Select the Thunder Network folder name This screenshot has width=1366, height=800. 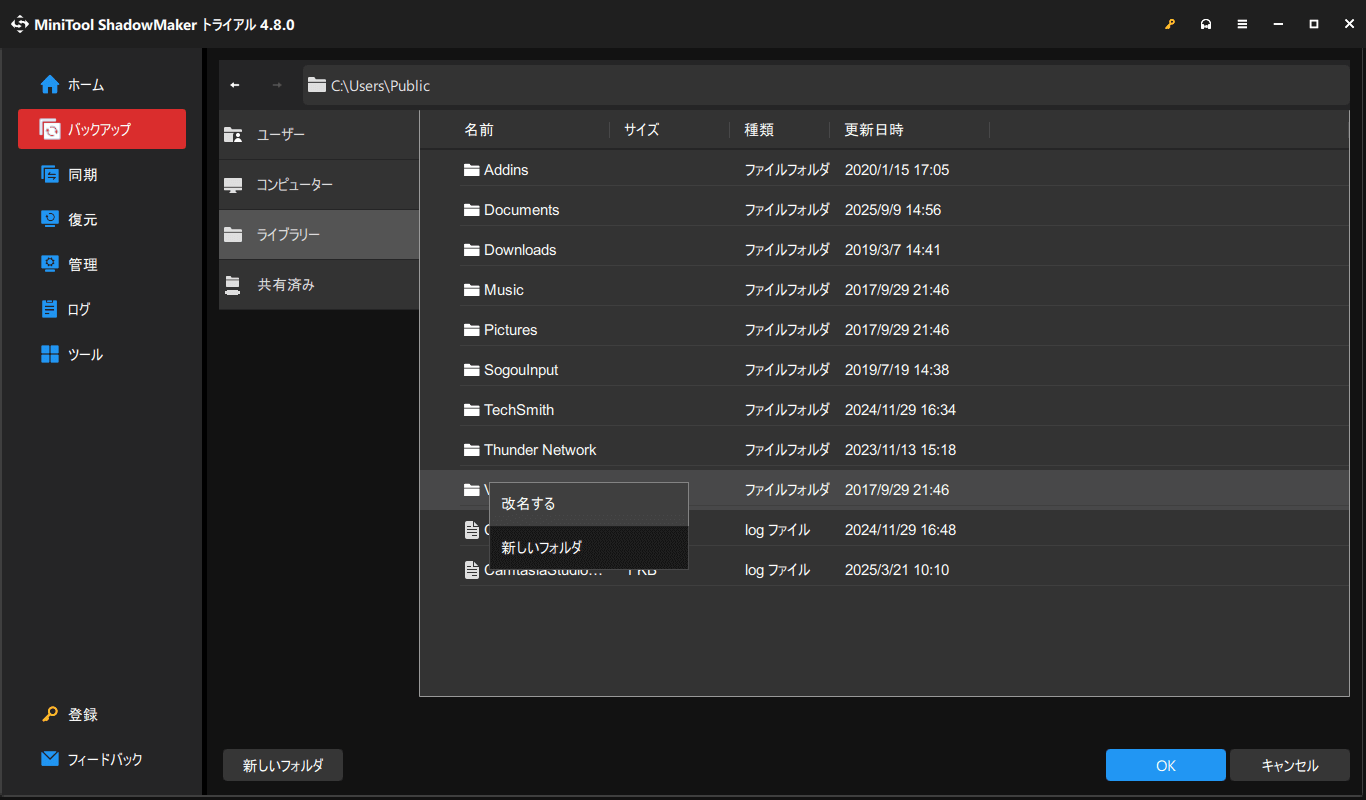(x=540, y=450)
